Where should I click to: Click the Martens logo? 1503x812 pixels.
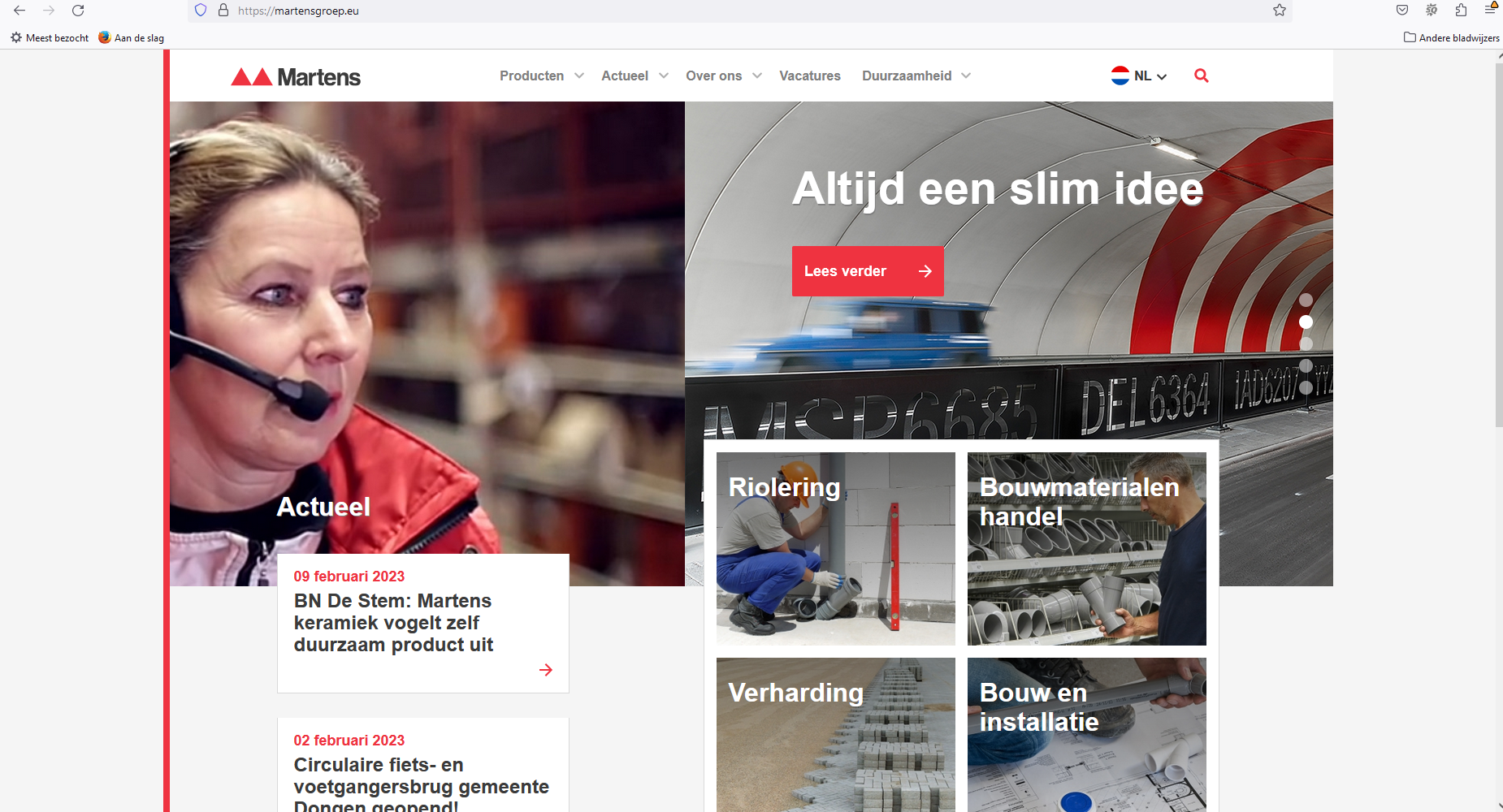(296, 77)
